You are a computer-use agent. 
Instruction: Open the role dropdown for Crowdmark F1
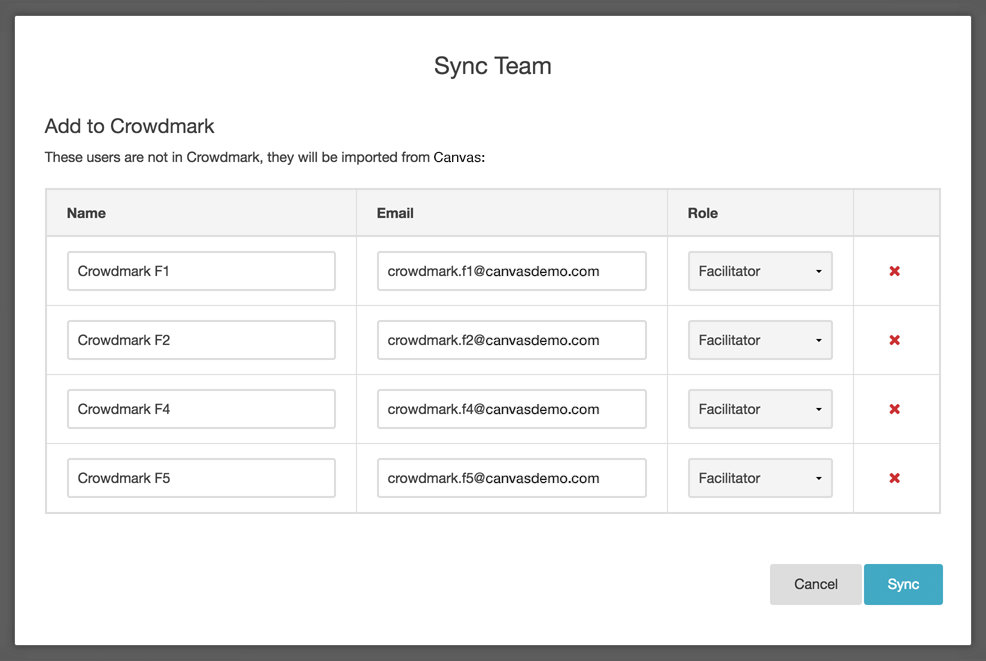(759, 270)
